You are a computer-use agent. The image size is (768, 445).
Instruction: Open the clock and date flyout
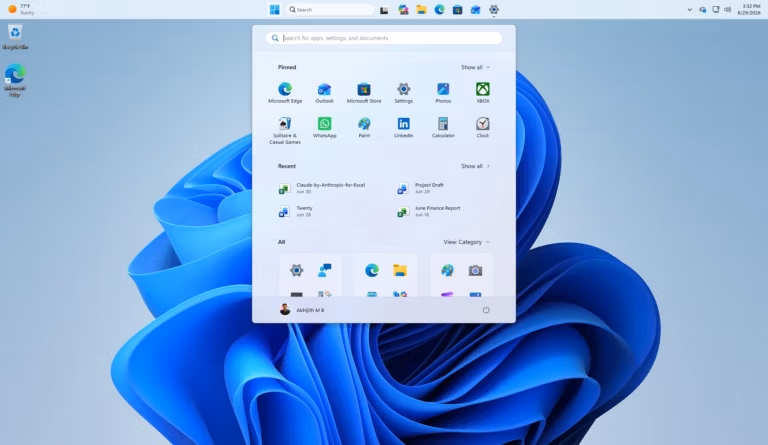tap(750, 9)
